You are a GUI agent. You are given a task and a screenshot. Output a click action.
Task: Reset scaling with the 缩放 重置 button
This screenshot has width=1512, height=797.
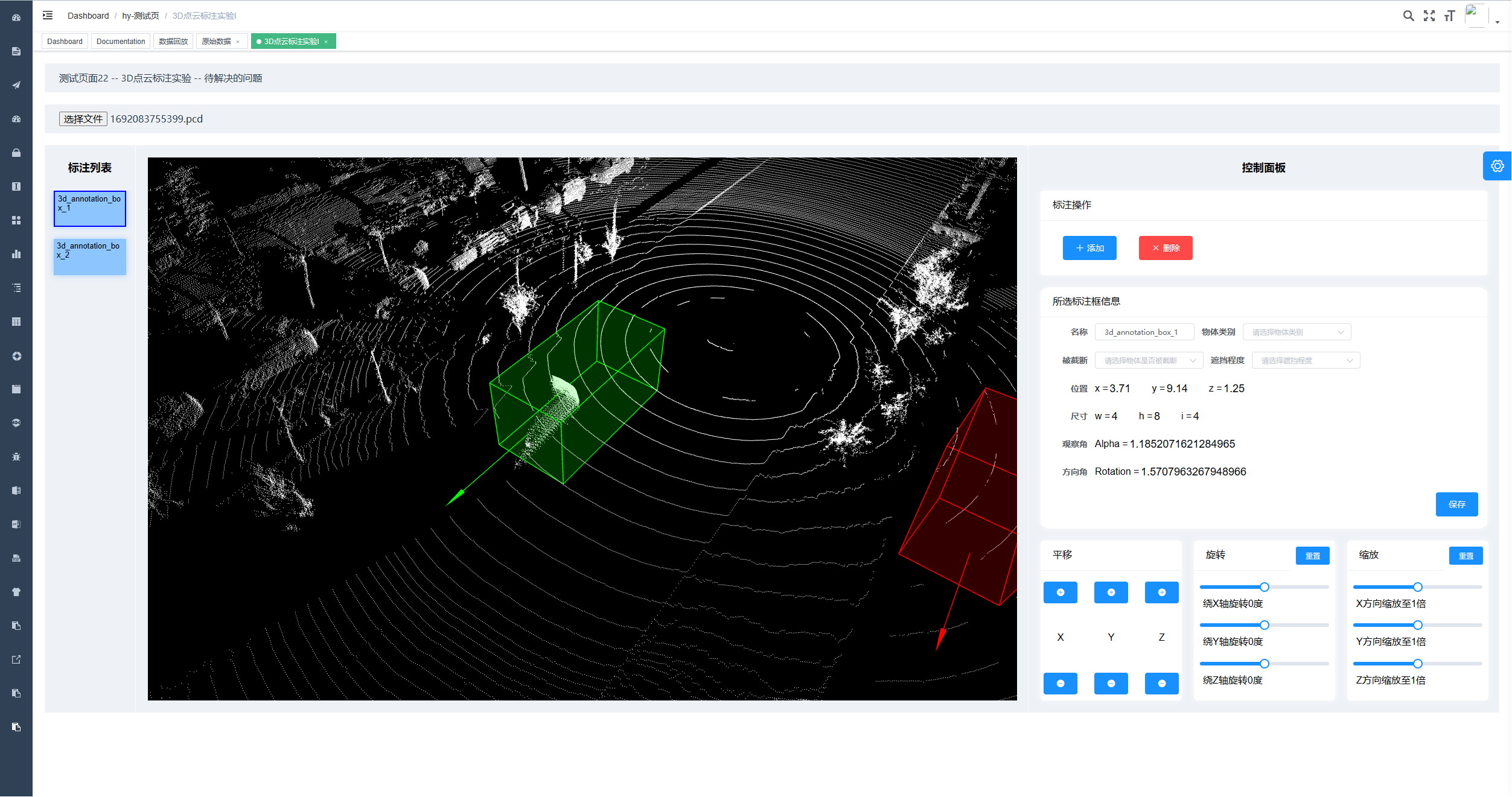coord(1466,556)
